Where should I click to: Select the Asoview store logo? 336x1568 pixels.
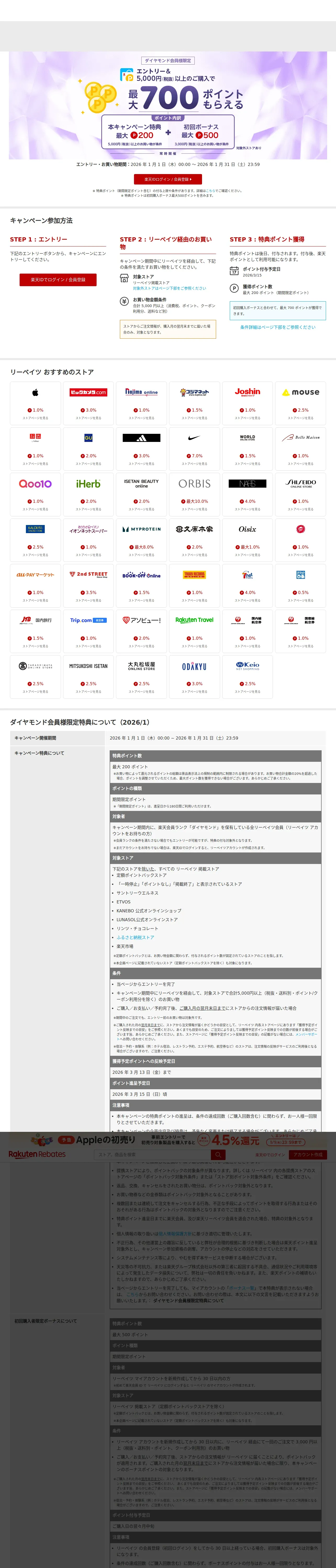[142, 620]
